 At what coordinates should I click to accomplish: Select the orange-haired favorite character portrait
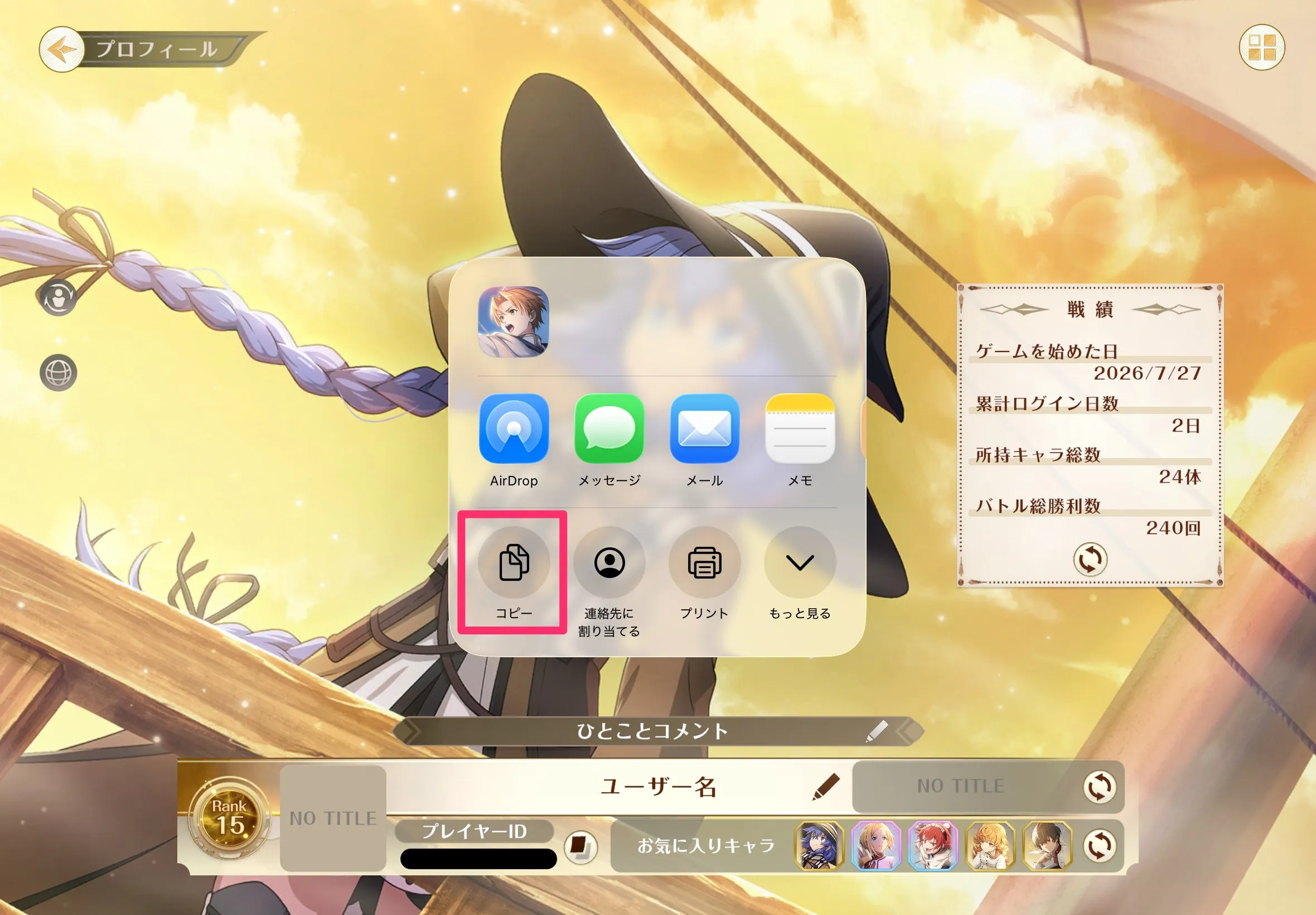click(990, 846)
